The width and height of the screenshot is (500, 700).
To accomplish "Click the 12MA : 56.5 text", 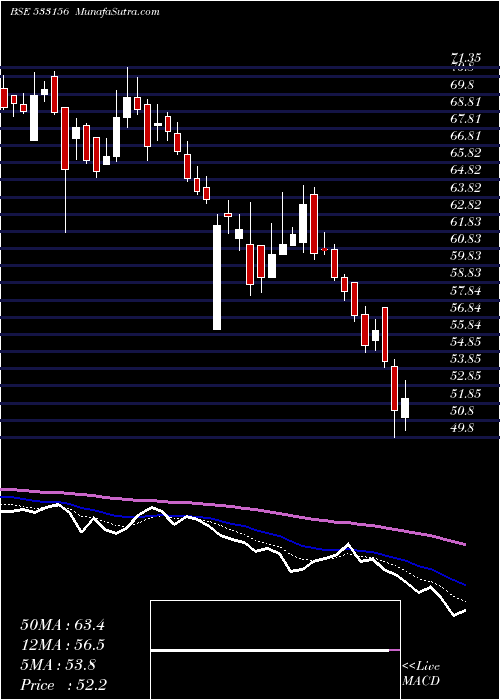I will (x=62, y=645).
